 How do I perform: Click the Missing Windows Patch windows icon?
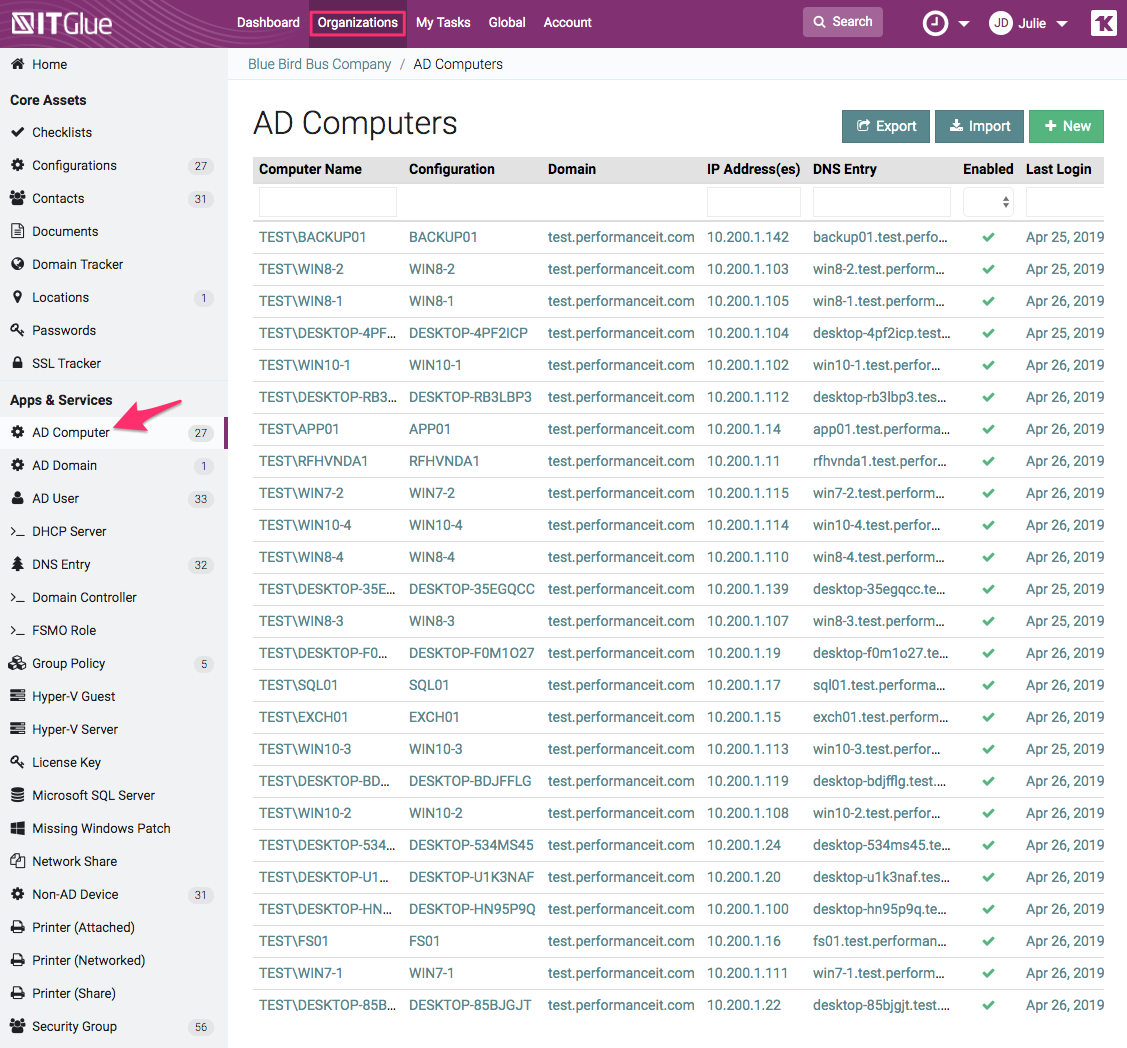click(17, 828)
